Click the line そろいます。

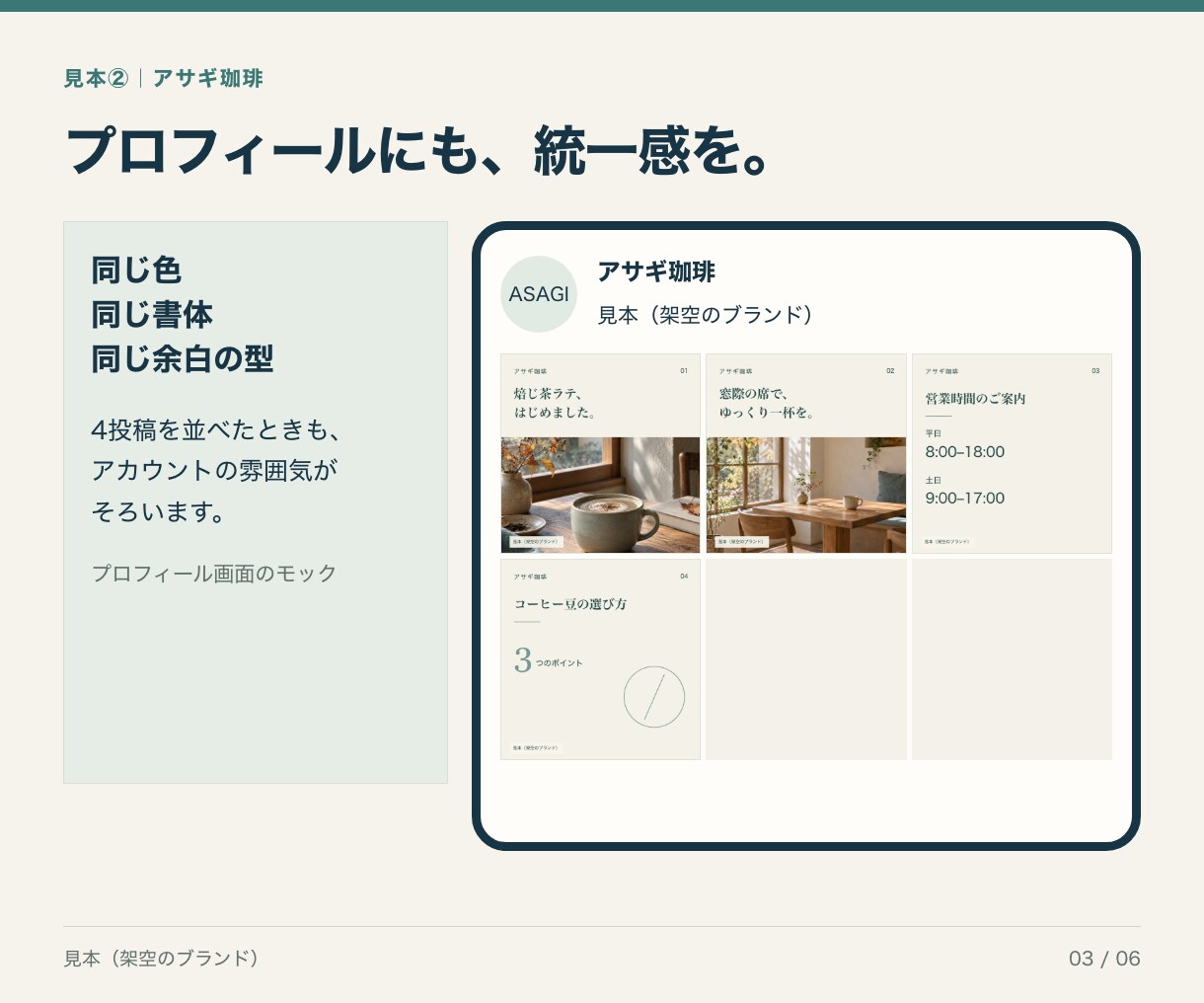pyautogui.click(x=159, y=511)
